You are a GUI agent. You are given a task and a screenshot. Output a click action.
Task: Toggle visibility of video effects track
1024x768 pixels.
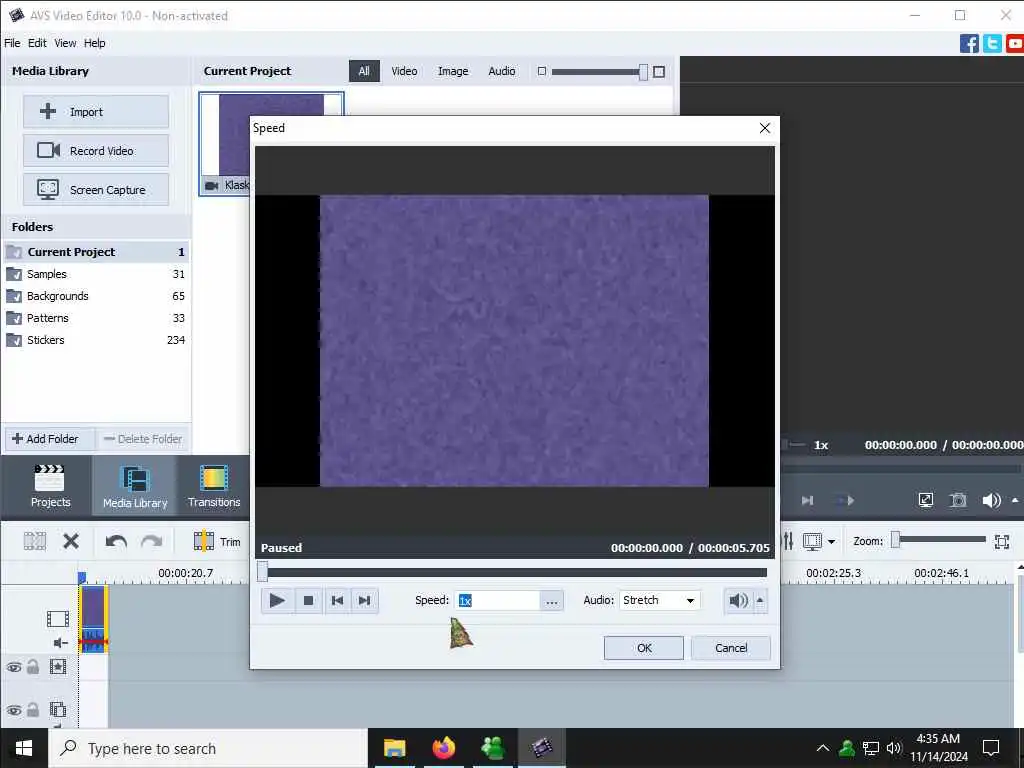(x=14, y=667)
